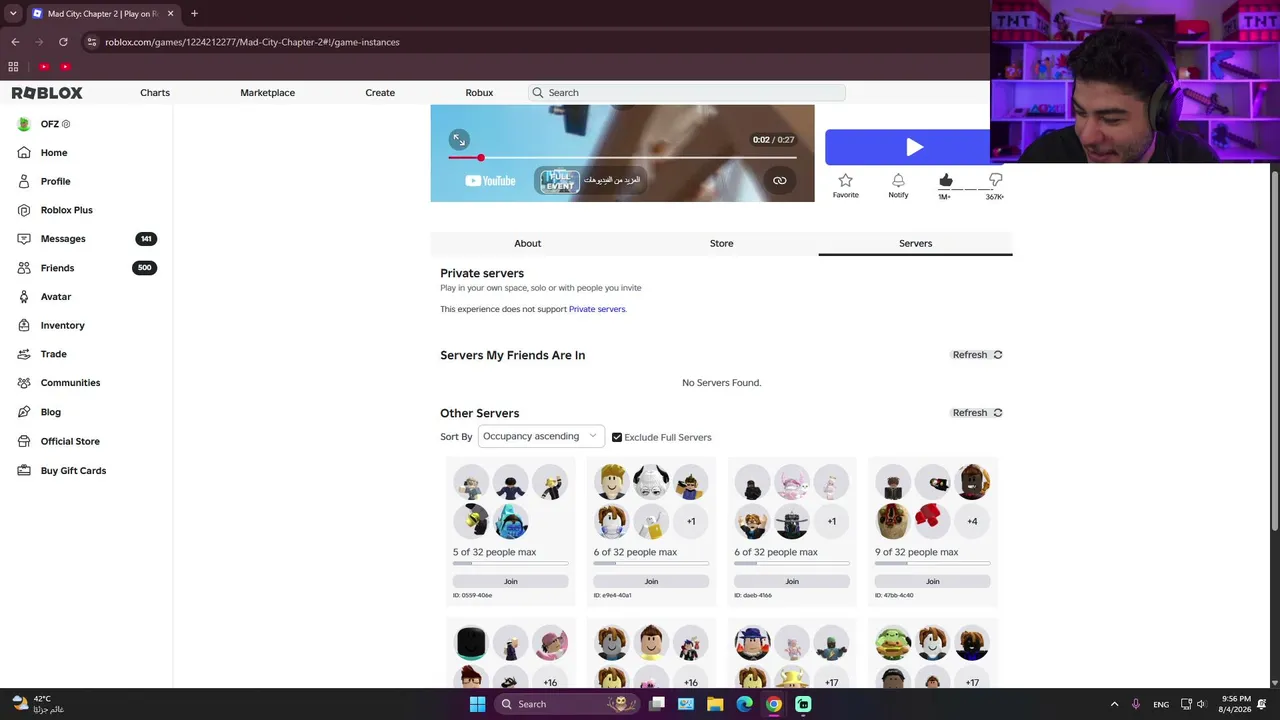Open the first YouTube bookmark
The image size is (1280, 720).
(x=44, y=67)
